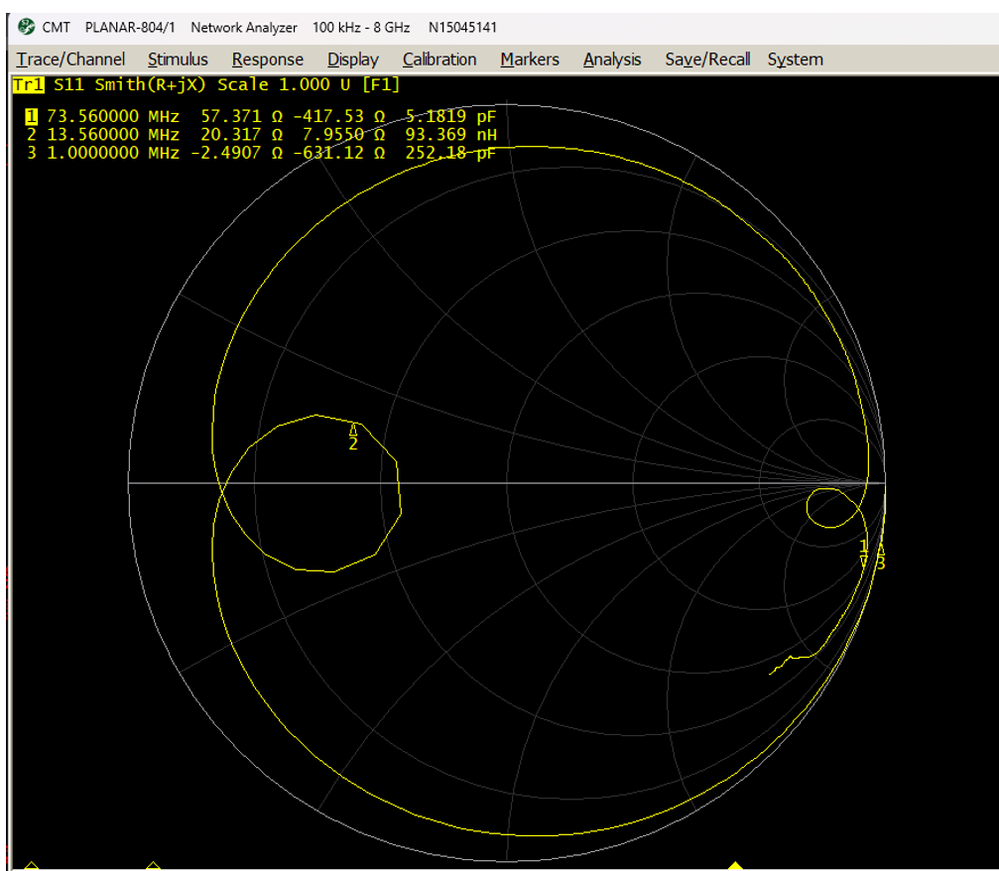Open the Save/Recall menu
This screenshot has width=999, height=871.
pos(707,60)
